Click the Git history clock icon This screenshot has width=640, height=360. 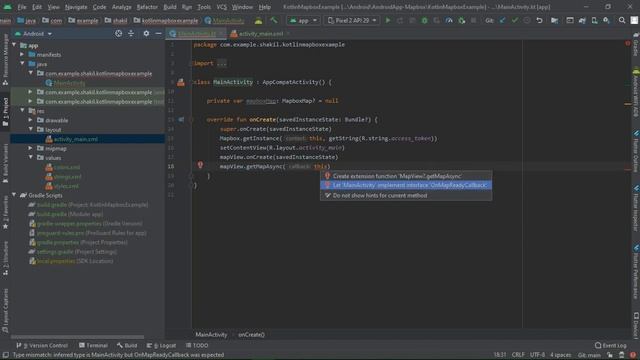point(527,20)
